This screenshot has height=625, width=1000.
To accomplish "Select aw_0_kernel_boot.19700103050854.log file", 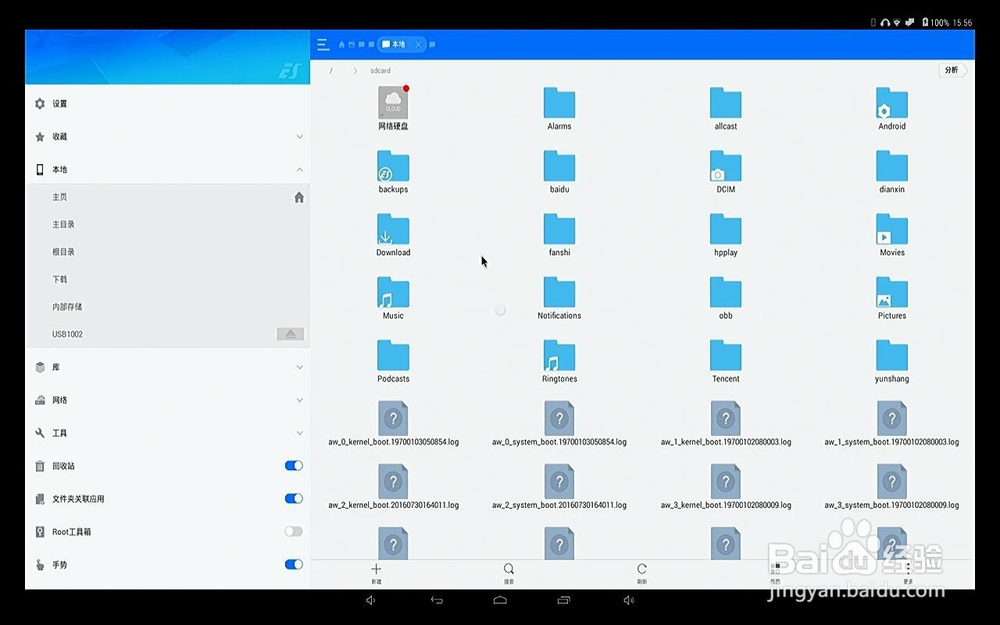I will click(393, 423).
